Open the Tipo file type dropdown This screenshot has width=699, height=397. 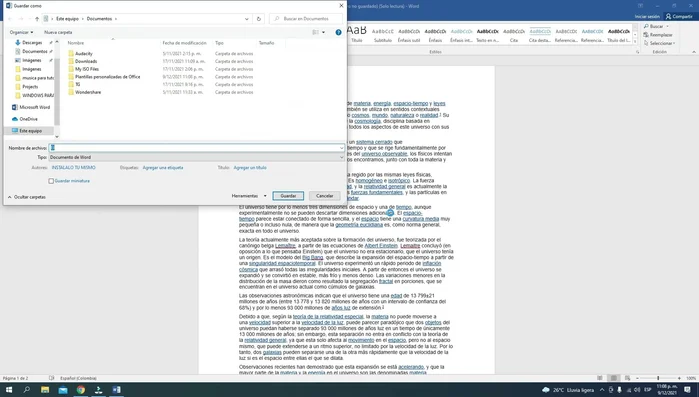pos(196,157)
